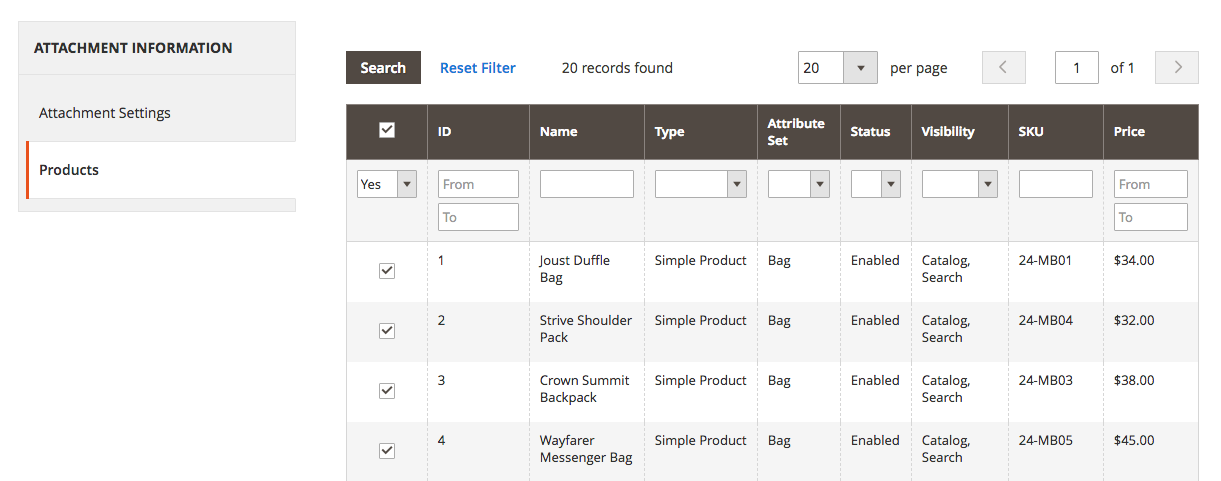Sort by the Visibility column header
1221x481 pixels.
[x=960, y=132]
